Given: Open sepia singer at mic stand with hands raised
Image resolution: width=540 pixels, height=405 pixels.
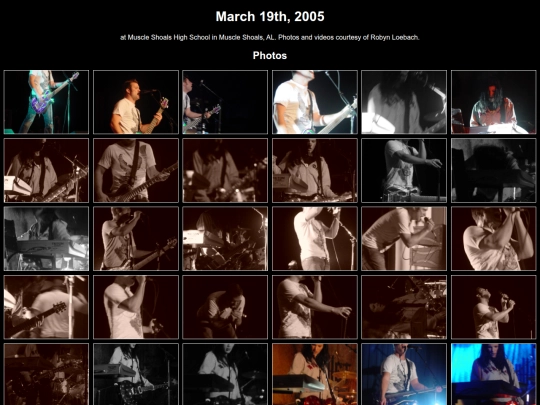Looking at the screenshot, I should click(x=315, y=238).
